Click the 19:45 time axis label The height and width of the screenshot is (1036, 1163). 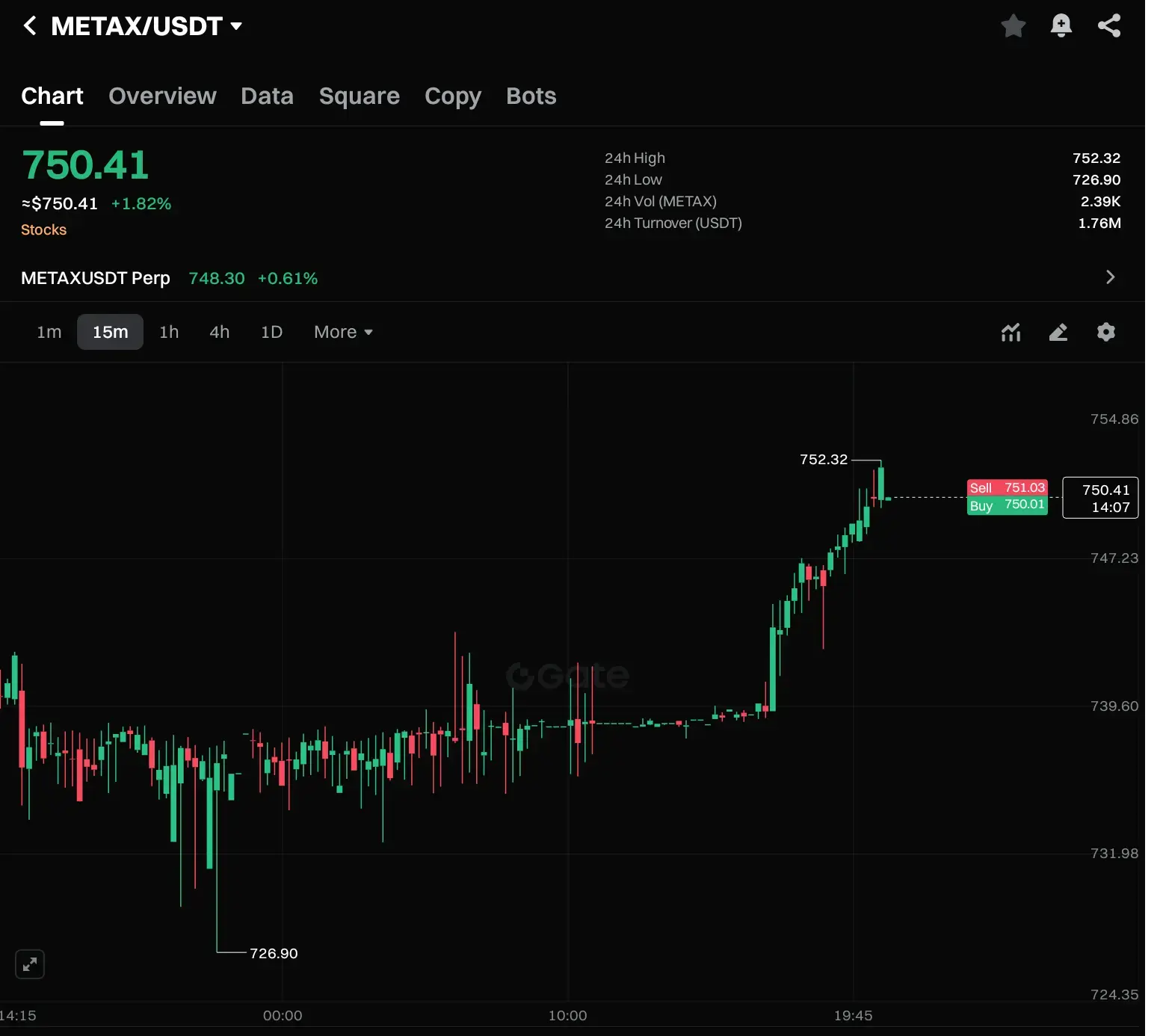pyautogui.click(x=853, y=1016)
